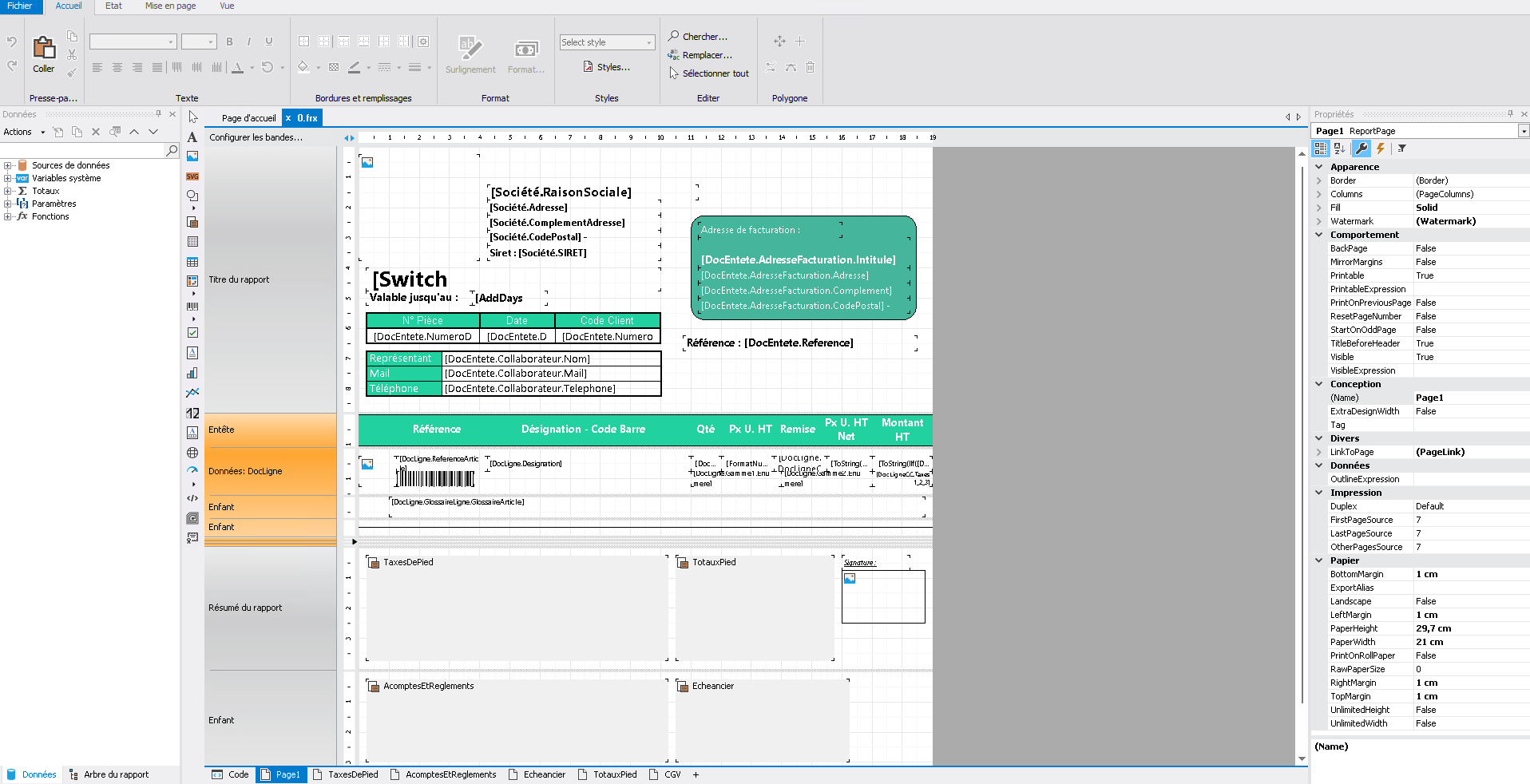This screenshot has height=784, width=1530.
Task: Collapse the Apparence property category
Action: pyautogui.click(x=1319, y=167)
